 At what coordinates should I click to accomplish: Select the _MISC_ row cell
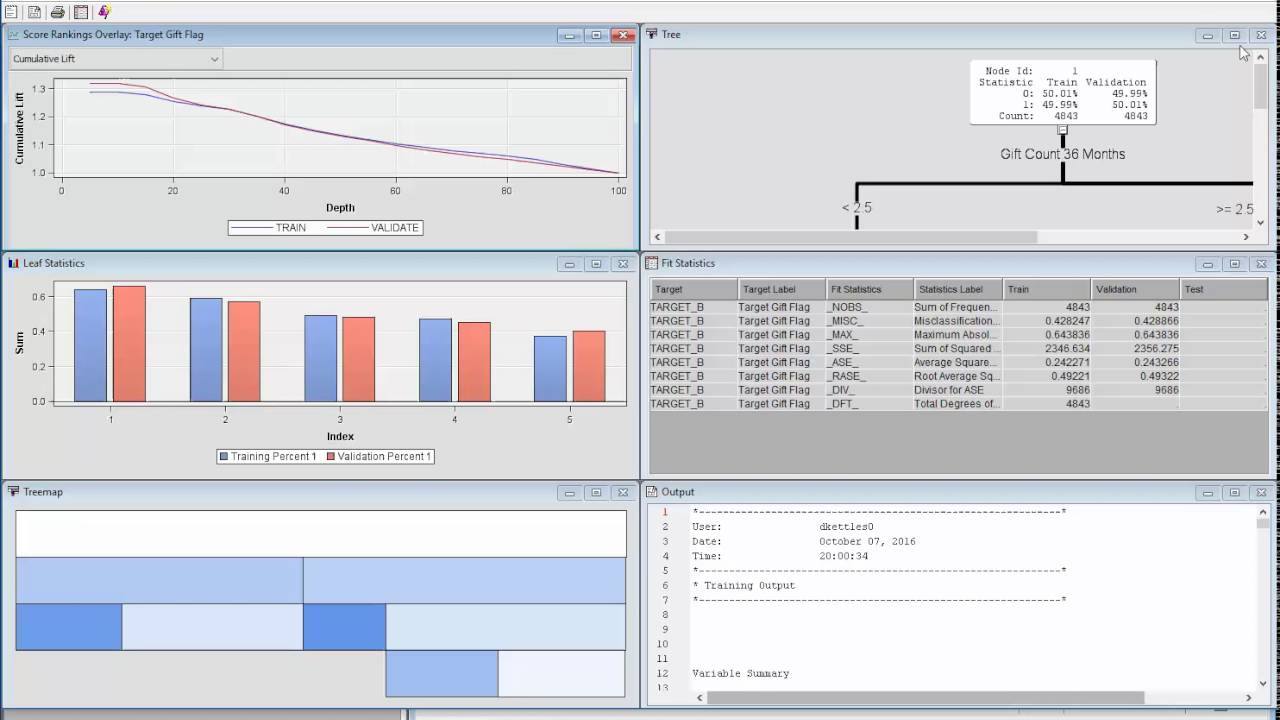pyautogui.click(x=869, y=321)
